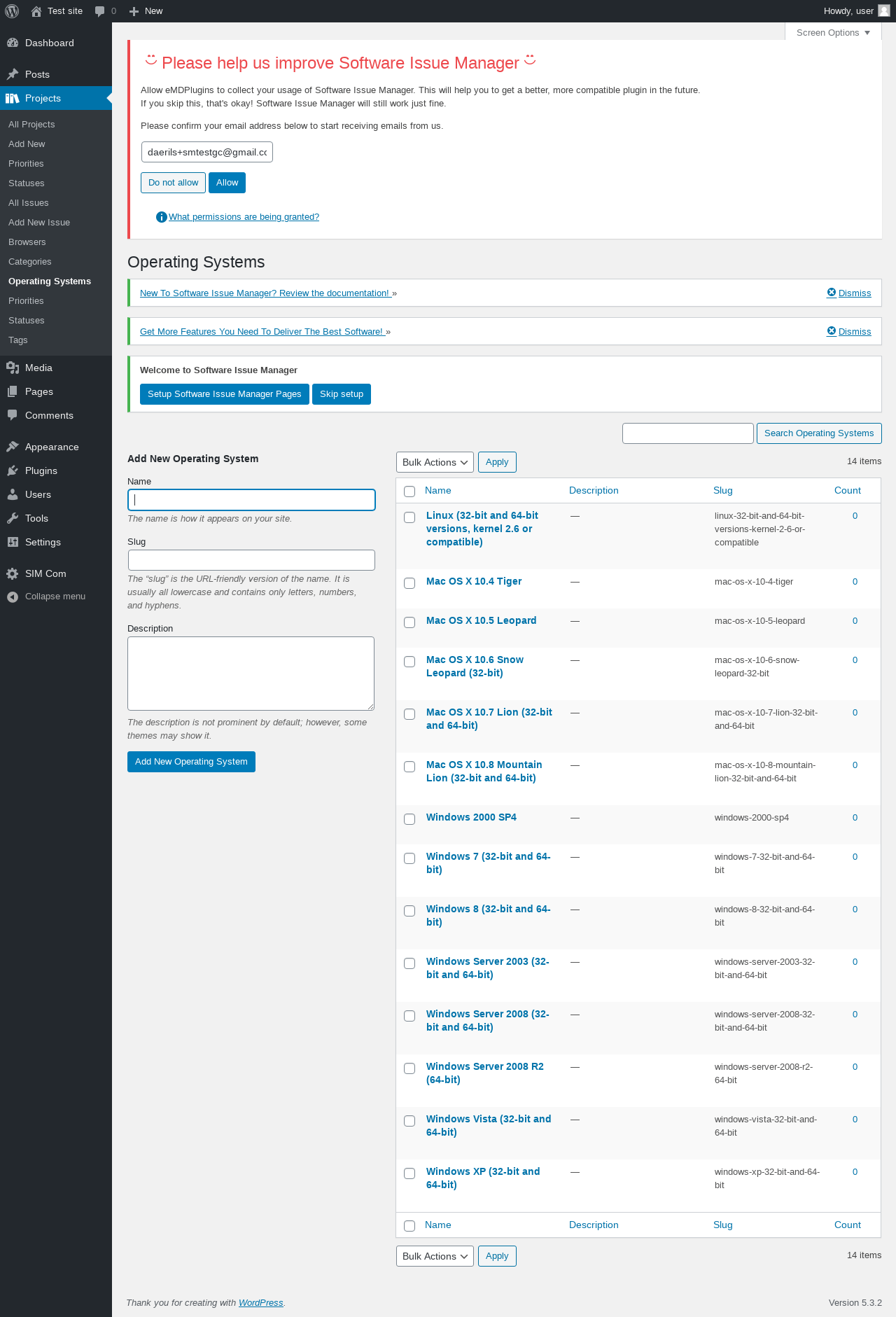Open the Test site home icon
896x1317 pixels.
click(x=36, y=11)
